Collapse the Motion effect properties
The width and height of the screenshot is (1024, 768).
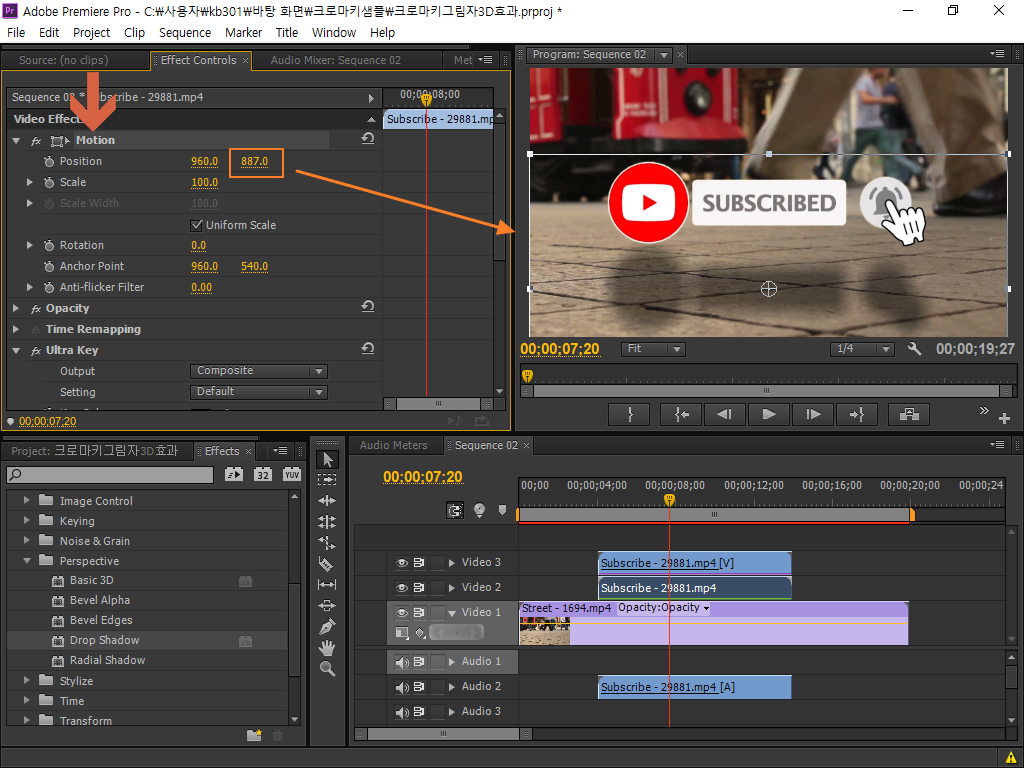point(16,140)
